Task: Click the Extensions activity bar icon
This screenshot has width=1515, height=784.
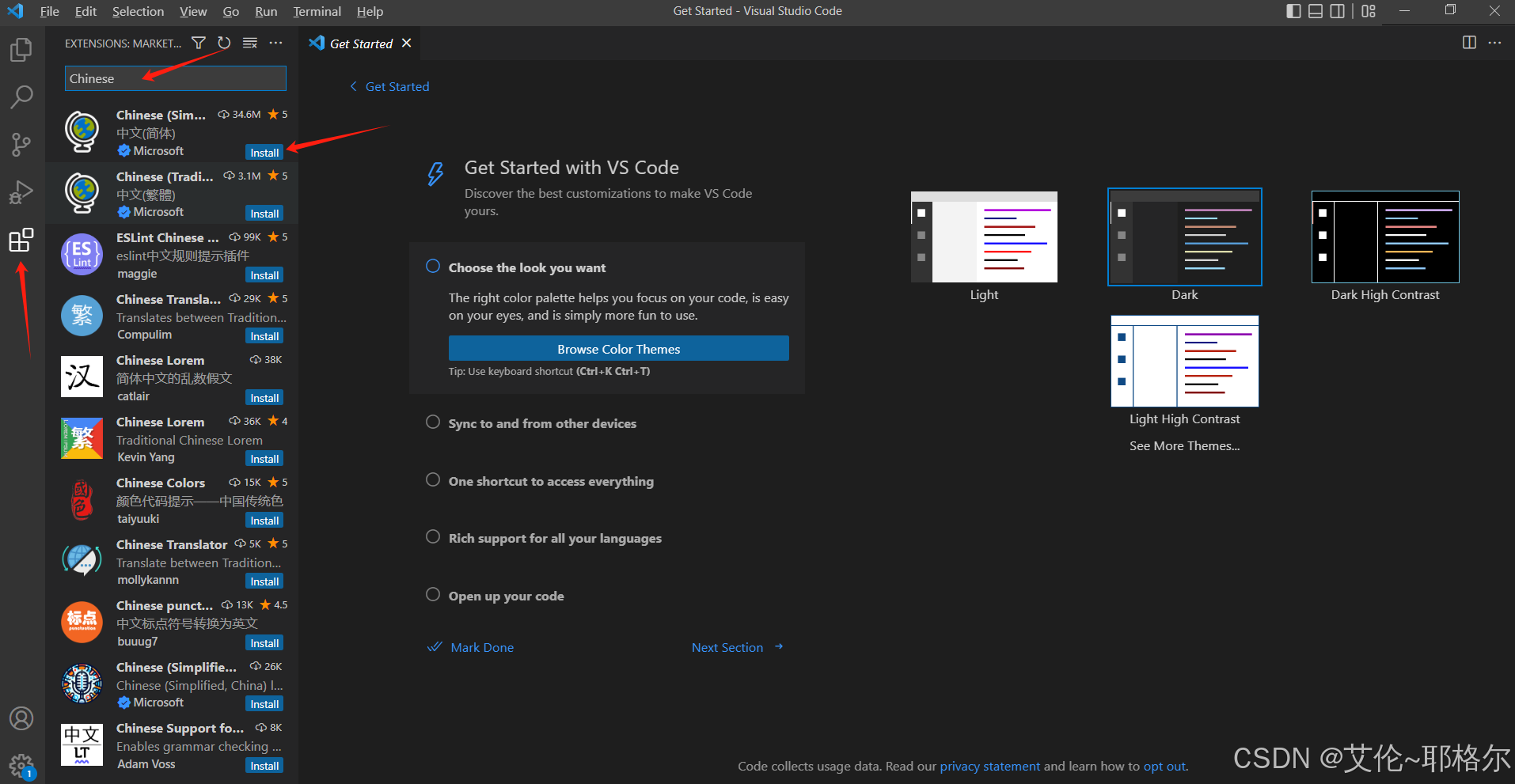Action: point(21,240)
